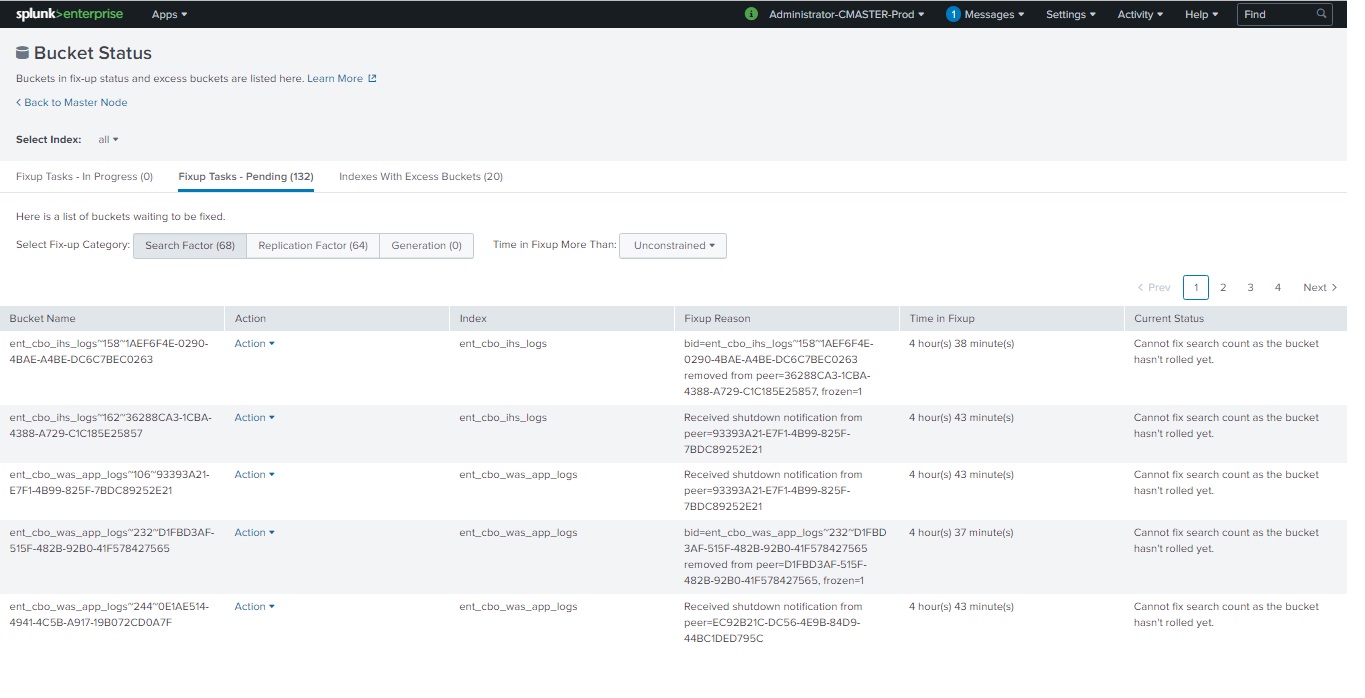Select the Replication Factor (64) fix-up category
This screenshot has height=698, width=1365.
click(312, 245)
